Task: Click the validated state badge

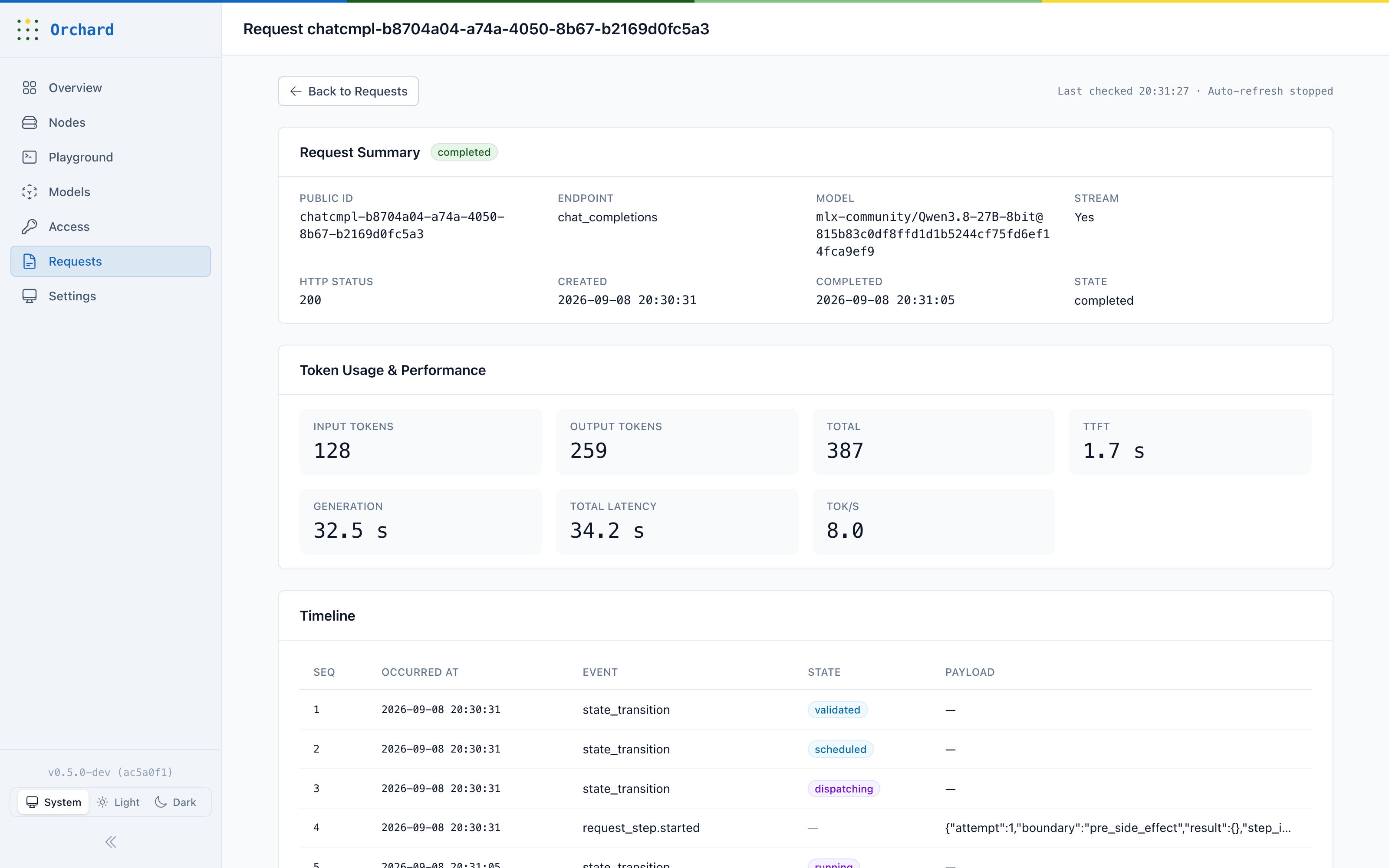Action: click(x=837, y=710)
